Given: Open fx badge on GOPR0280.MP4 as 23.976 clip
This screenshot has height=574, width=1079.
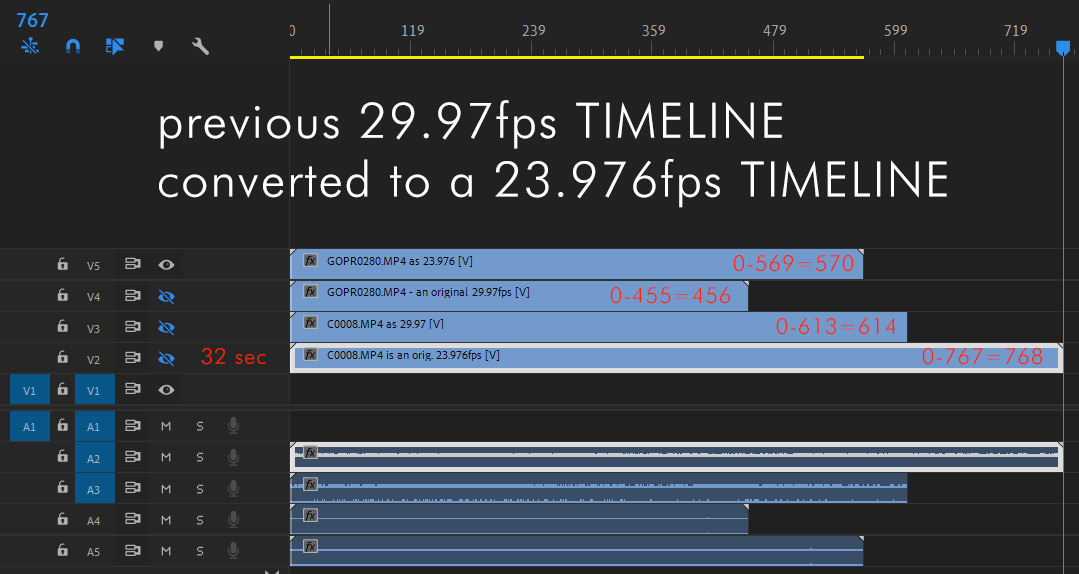Looking at the screenshot, I should coord(310,261).
